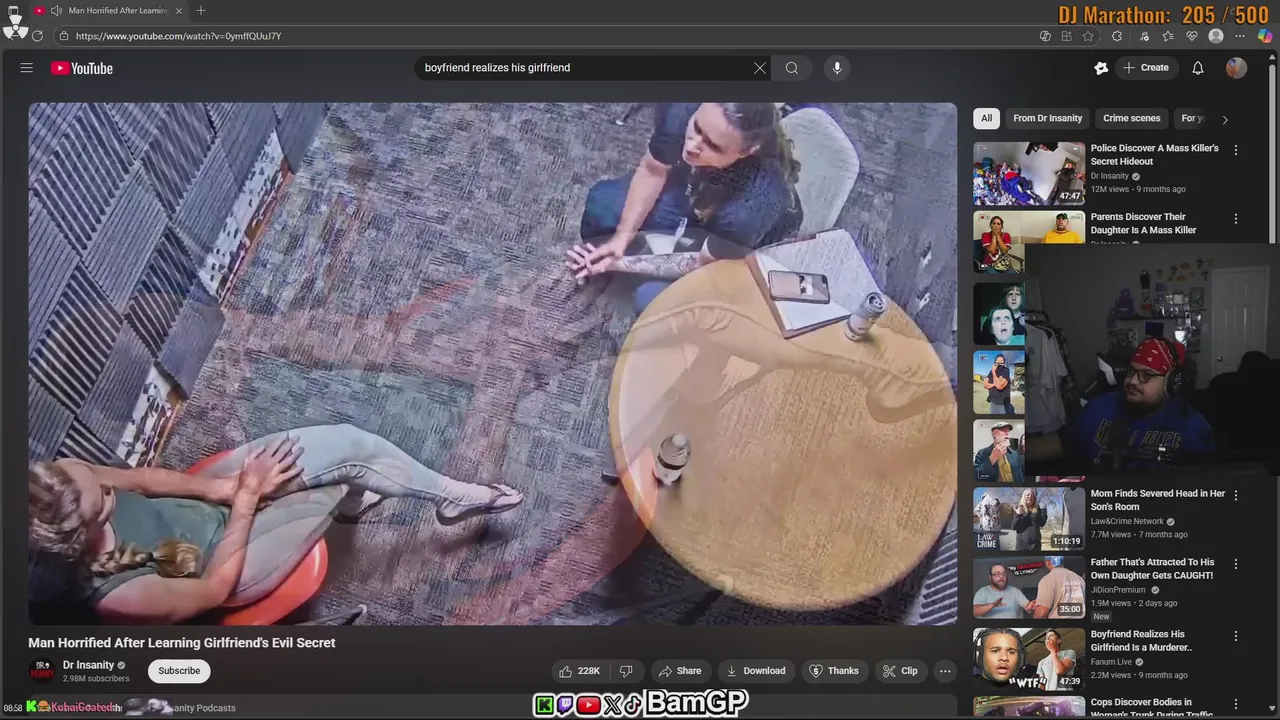Click the Playables star icon beside Create

pos(1101,68)
